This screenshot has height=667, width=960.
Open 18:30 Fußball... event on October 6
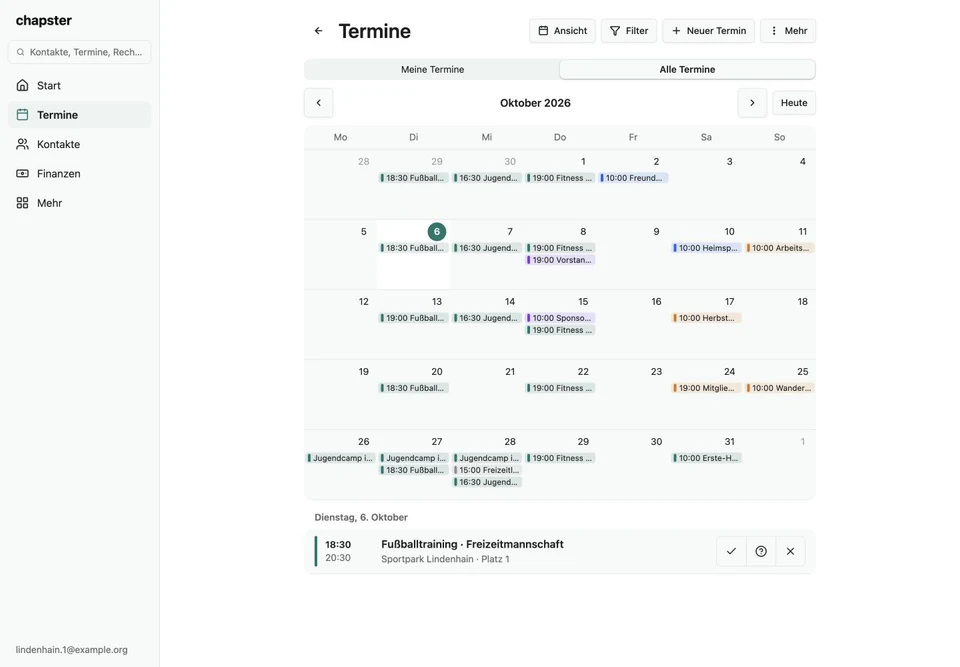click(x=414, y=248)
